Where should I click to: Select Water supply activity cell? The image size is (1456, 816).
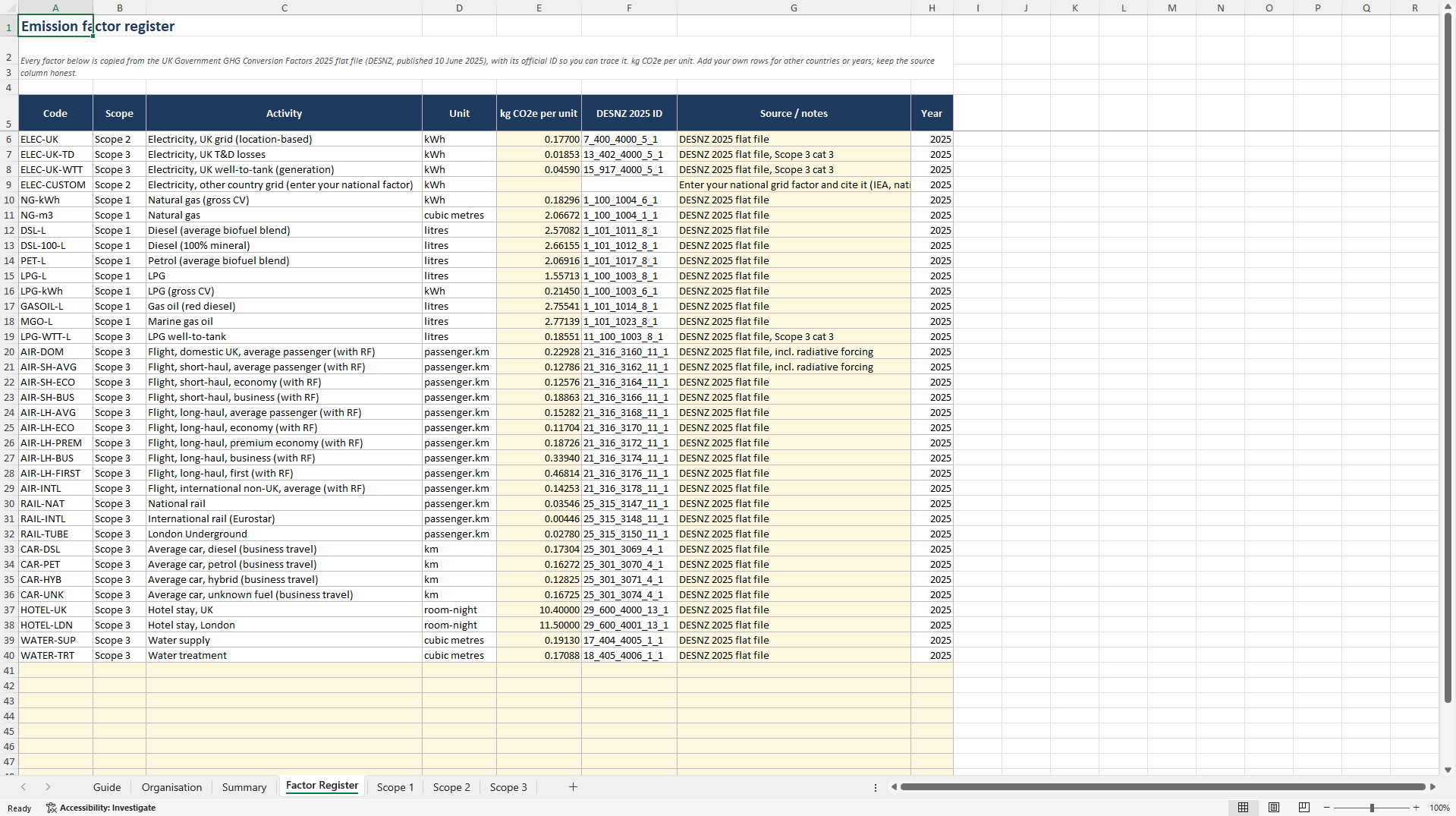(284, 640)
